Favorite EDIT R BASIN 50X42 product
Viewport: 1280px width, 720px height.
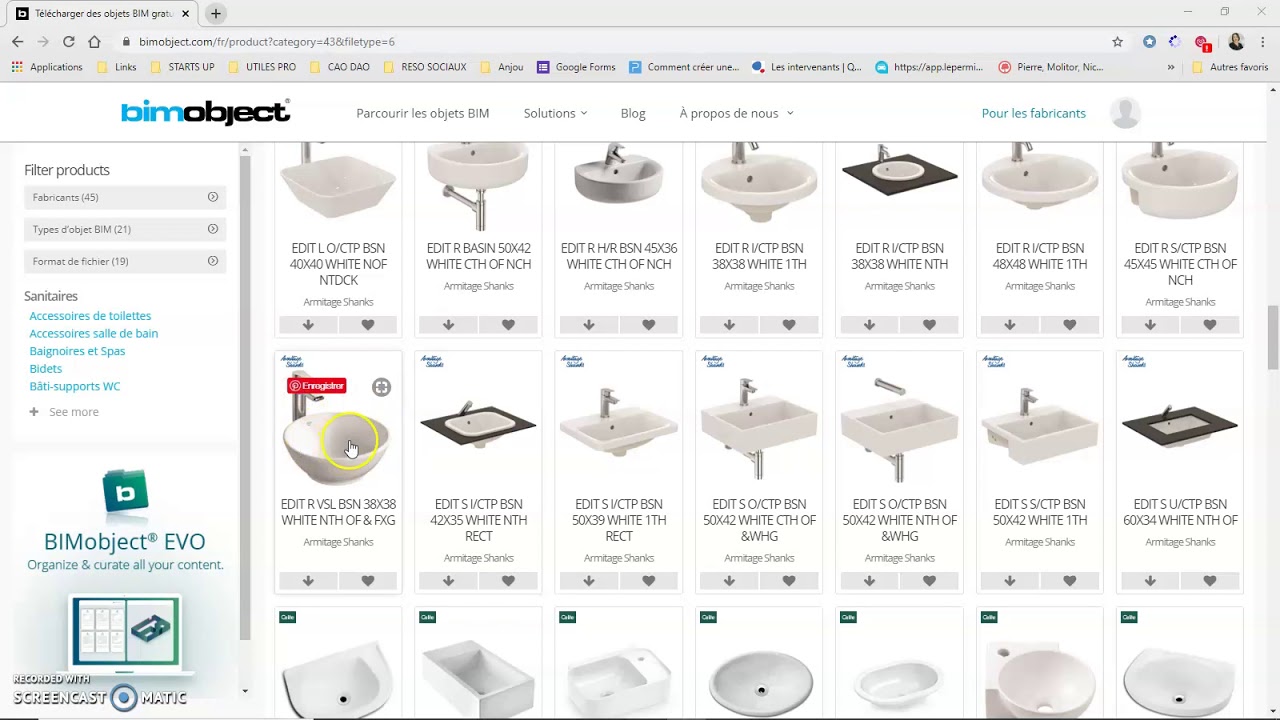click(508, 325)
